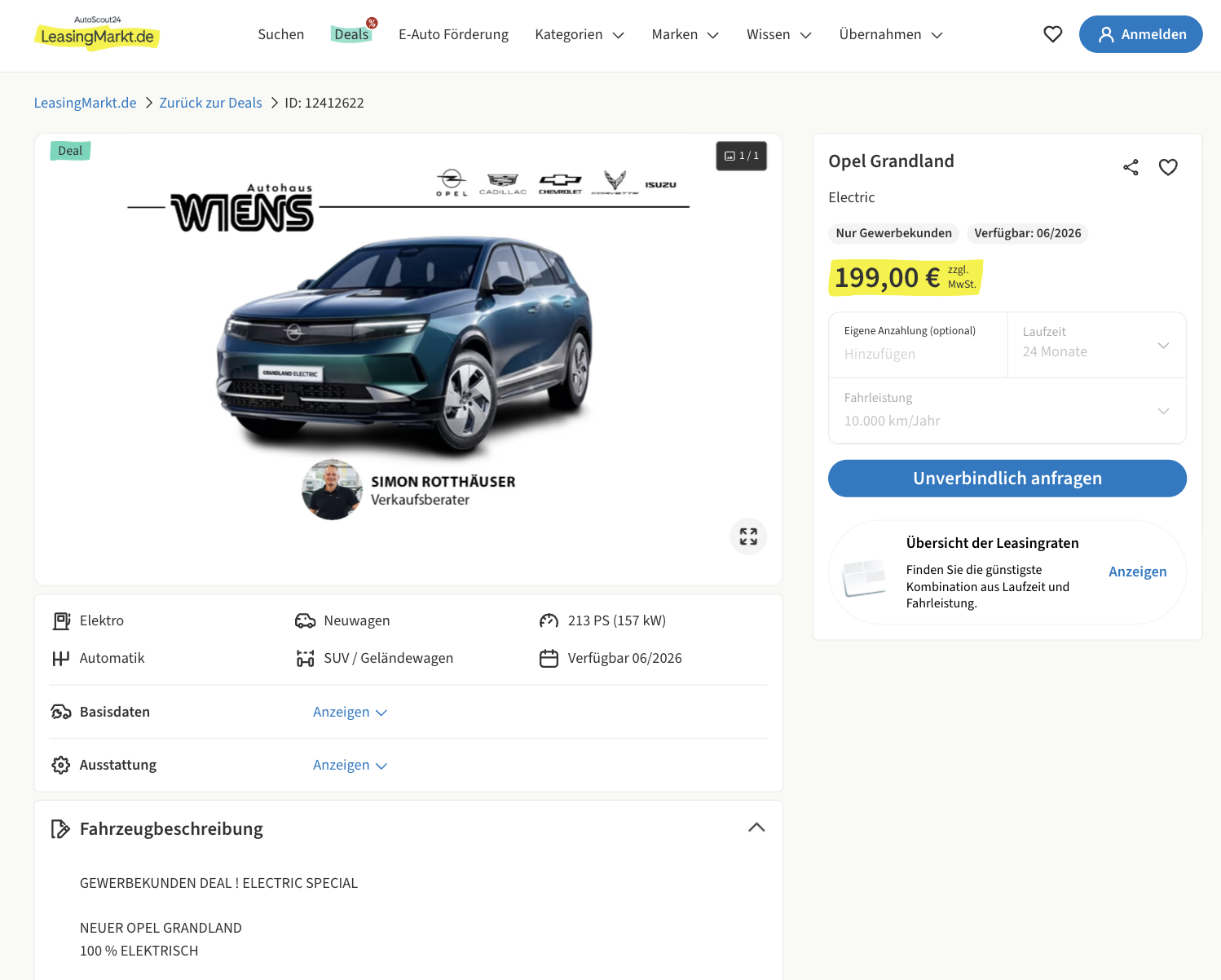Expand Basisdaten via Anzeigen
This screenshot has width=1221, height=980.
350,712
